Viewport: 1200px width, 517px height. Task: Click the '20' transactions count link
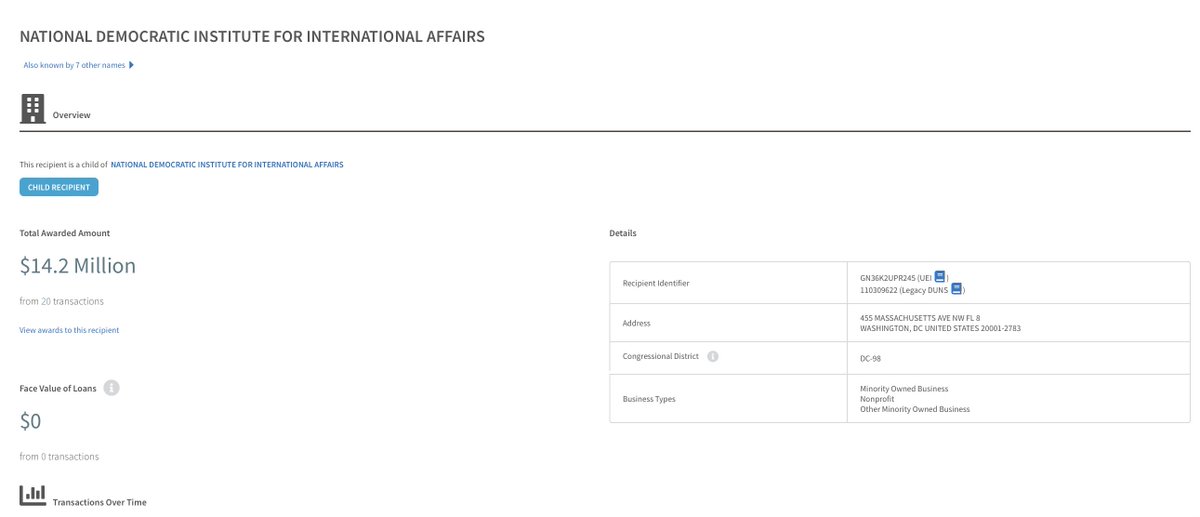click(x=46, y=301)
